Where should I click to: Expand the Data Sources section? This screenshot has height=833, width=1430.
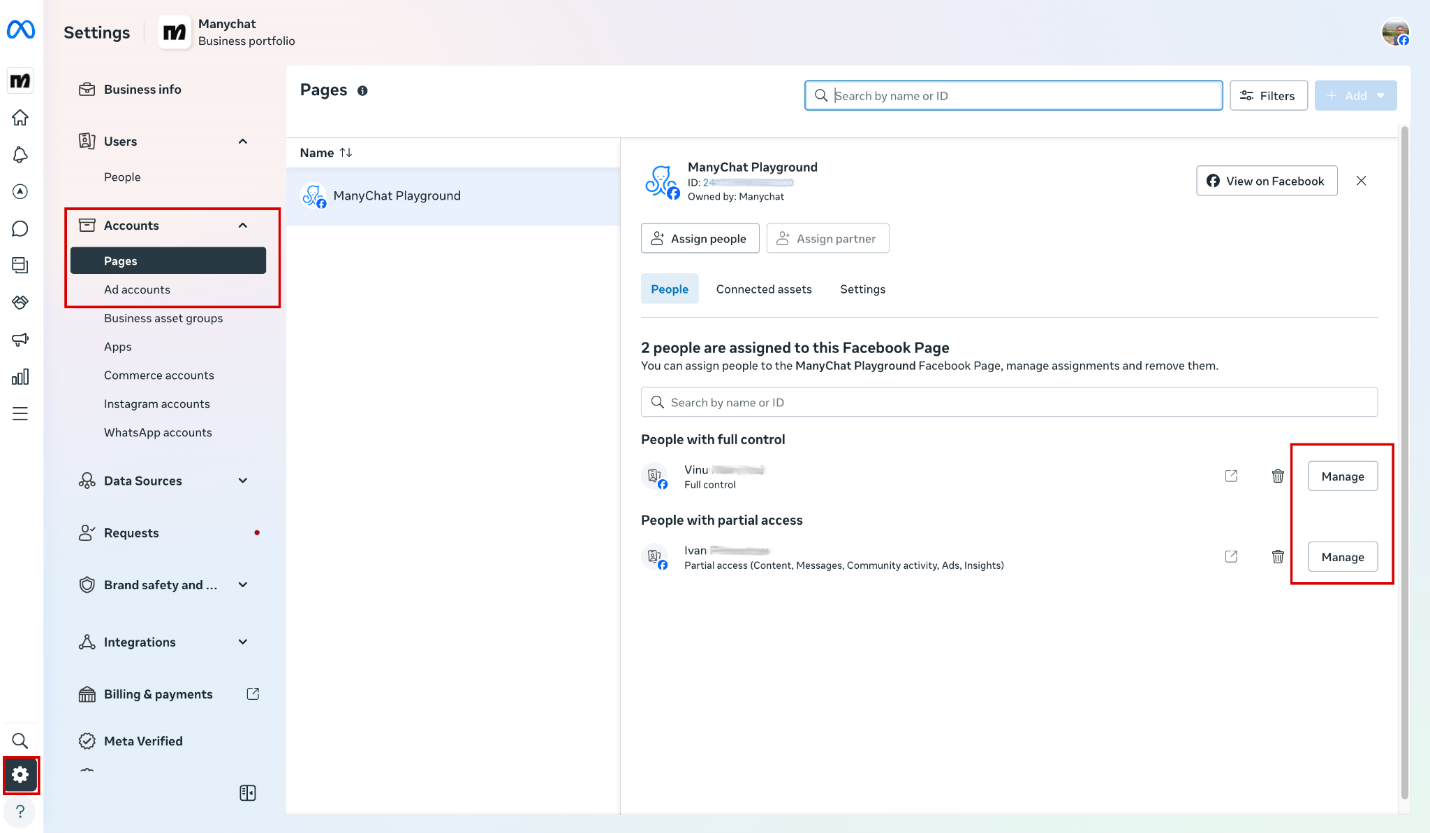pyautogui.click(x=242, y=481)
